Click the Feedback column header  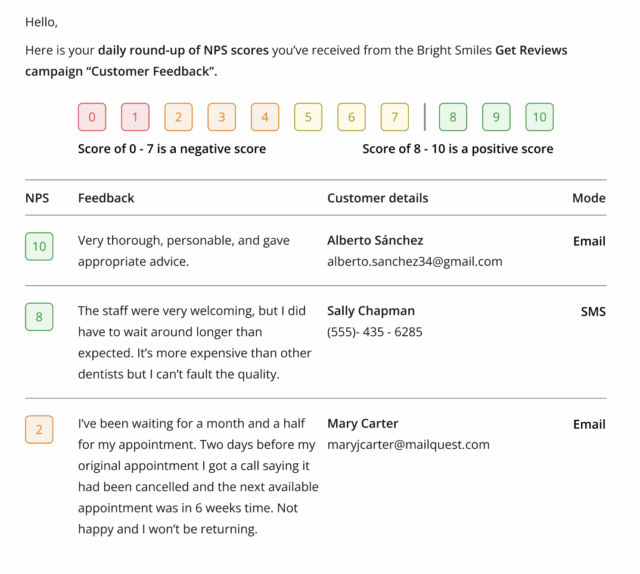click(x=106, y=198)
